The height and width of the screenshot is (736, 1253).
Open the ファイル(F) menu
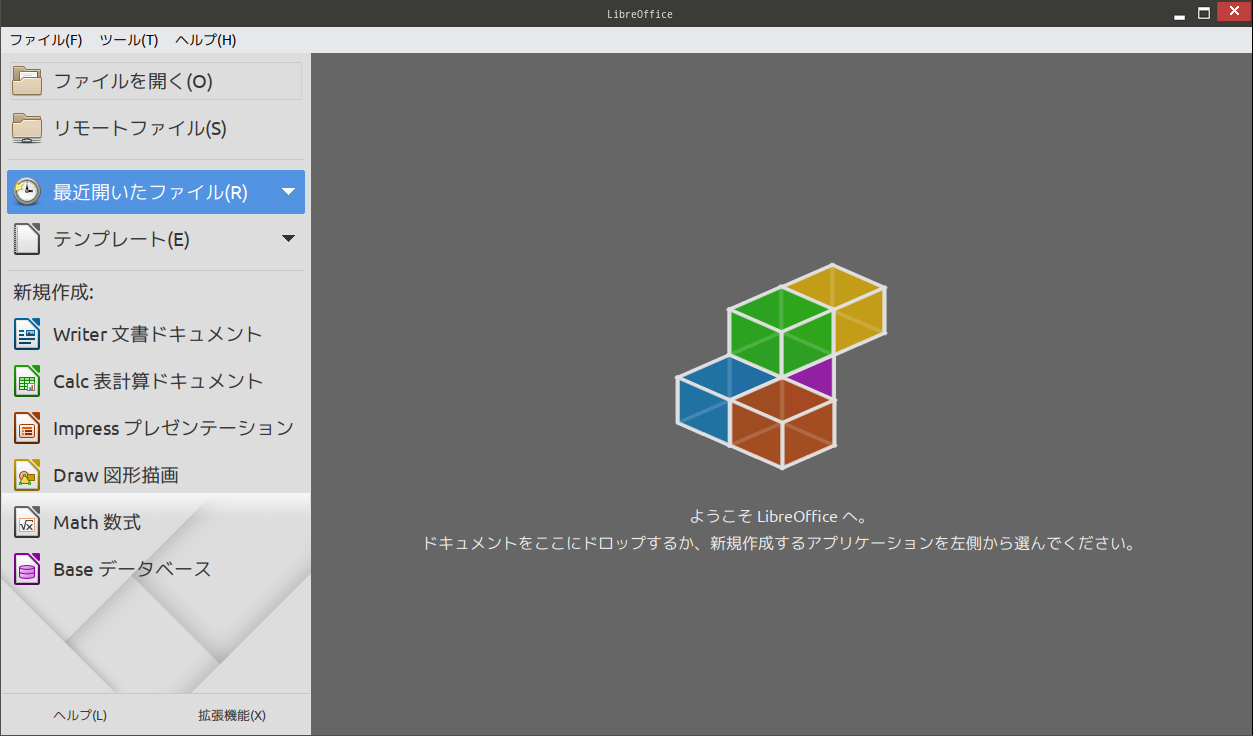tap(46, 40)
